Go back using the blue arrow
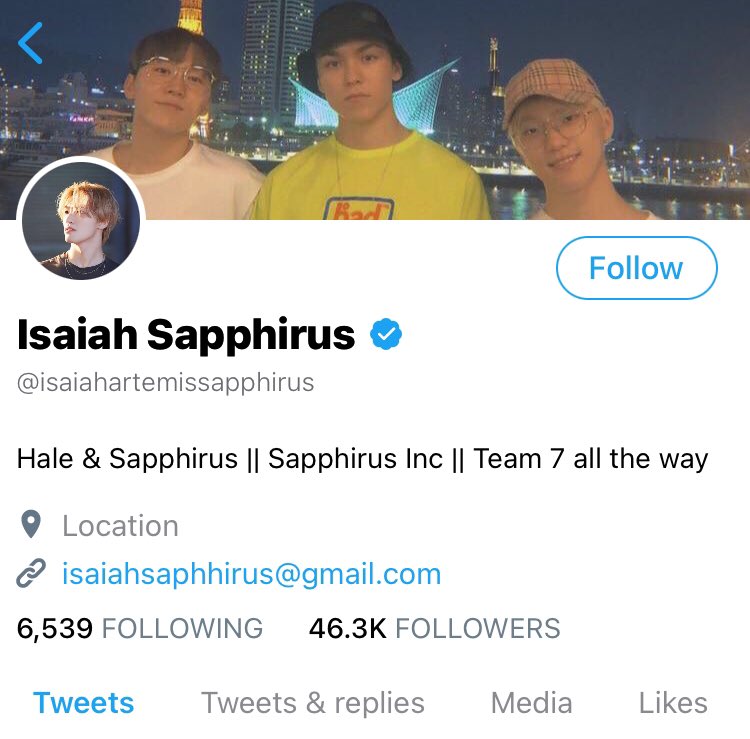Screen dimensions: 750x739 coord(30,43)
